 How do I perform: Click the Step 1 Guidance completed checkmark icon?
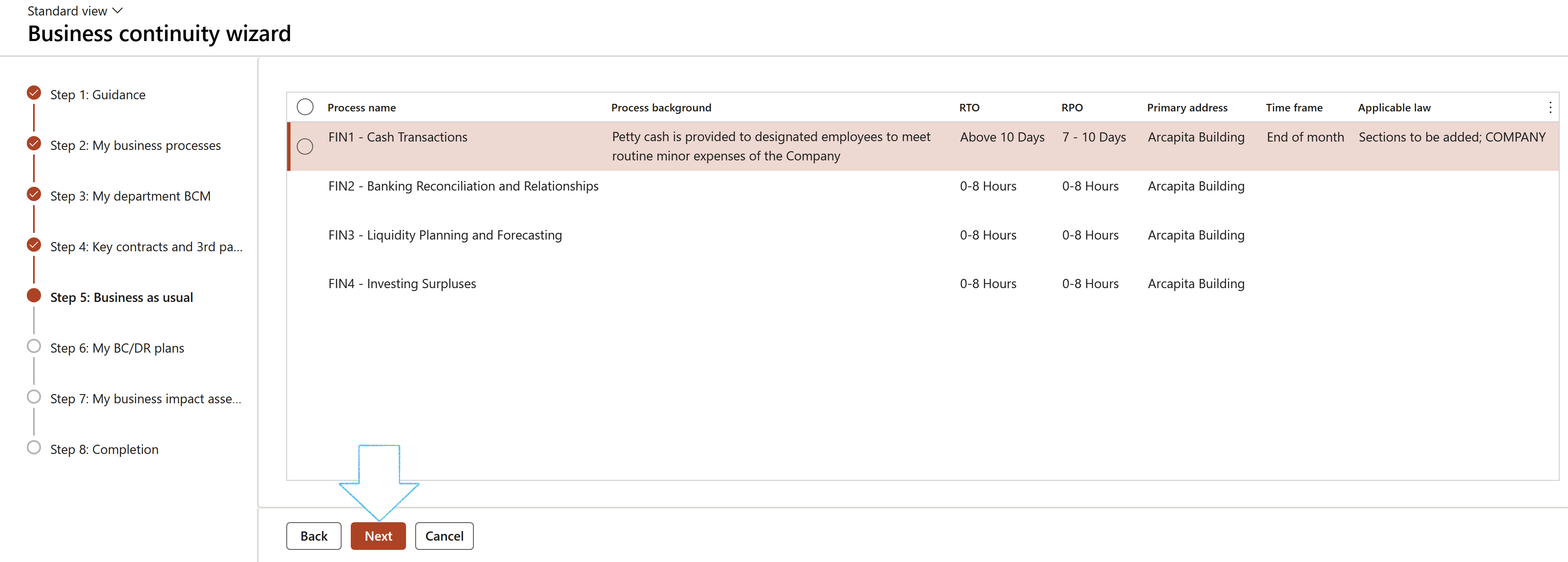click(34, 93)
